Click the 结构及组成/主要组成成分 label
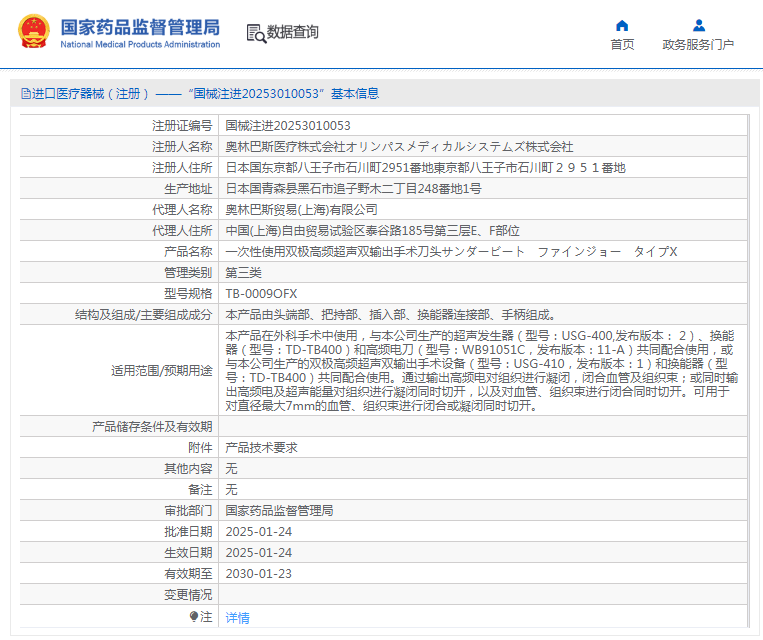 (x=144, y=314)
